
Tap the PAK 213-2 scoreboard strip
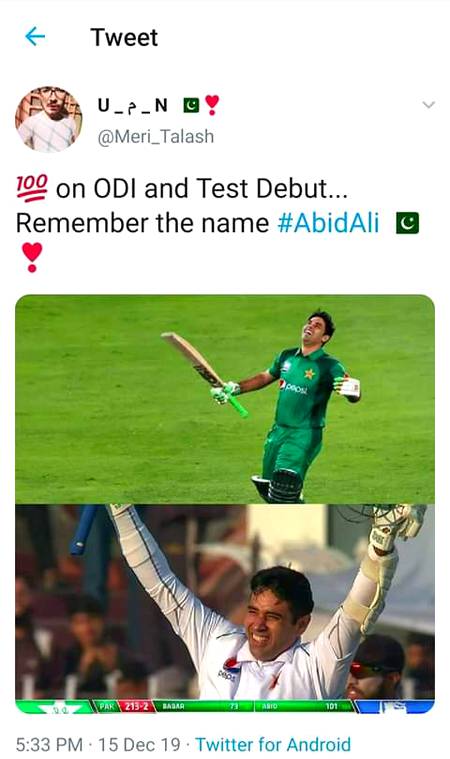click(124, 706)
